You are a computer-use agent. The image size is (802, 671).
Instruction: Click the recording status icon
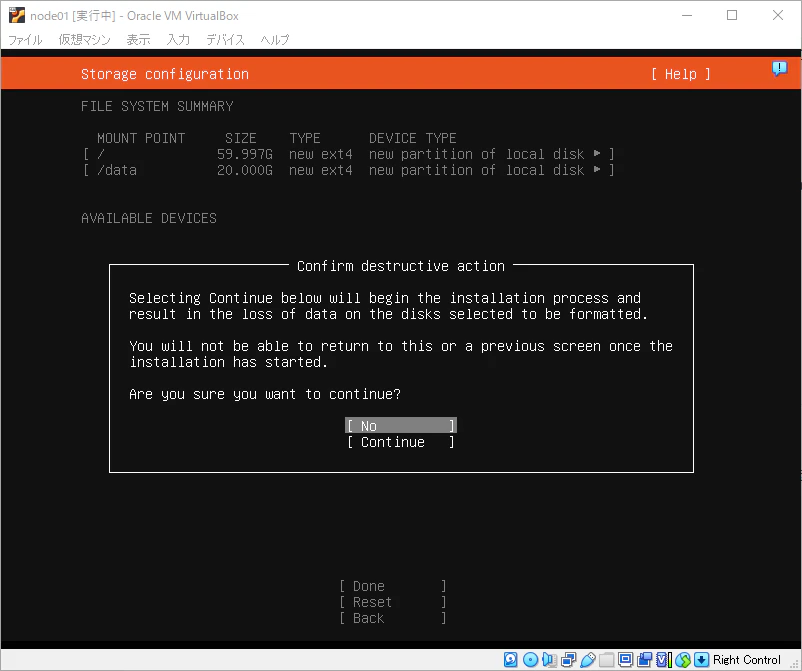click(x=644, y=659)
